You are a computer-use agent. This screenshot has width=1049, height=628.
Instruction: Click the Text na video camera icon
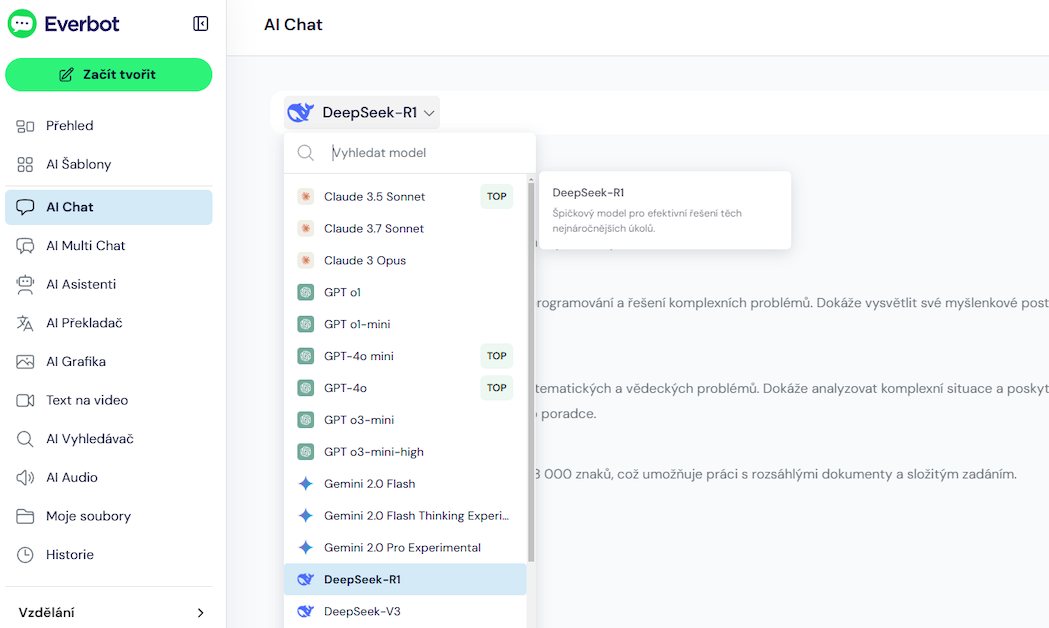25,401
